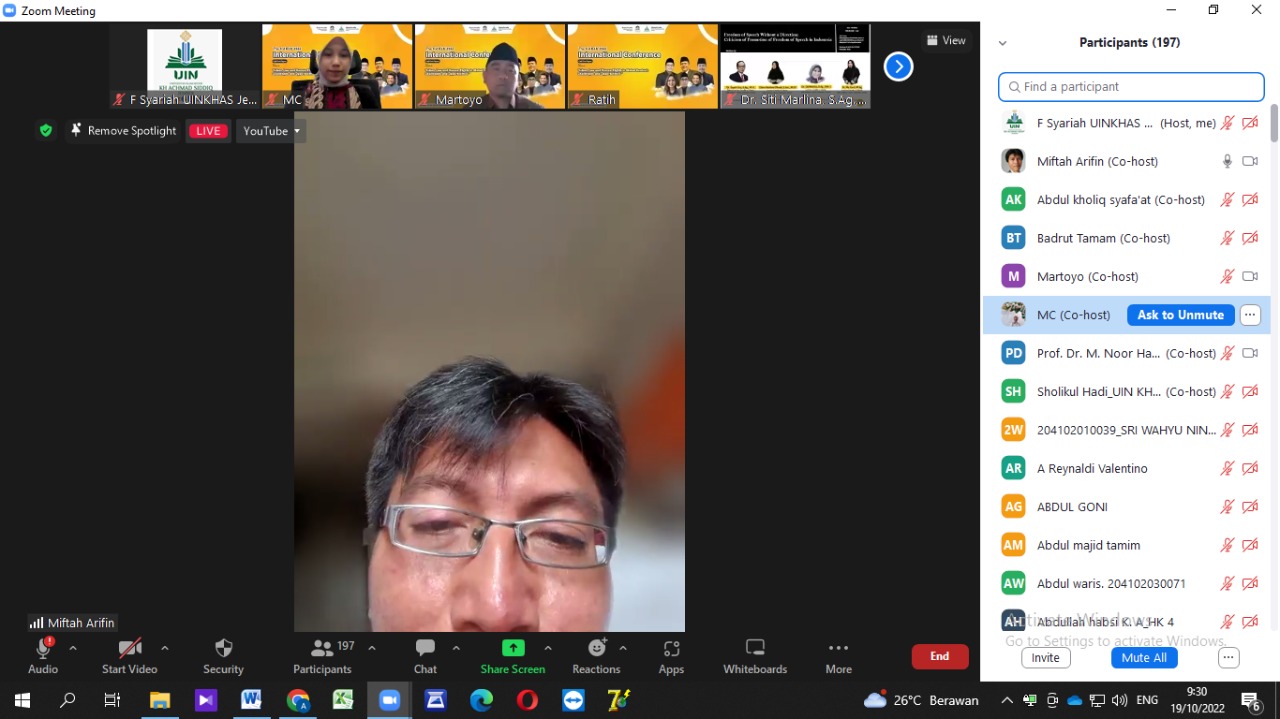This screenshot has width=1280, height=719.
Task: Toggle the Participants panel button
Action: click(x=322, y=656)
